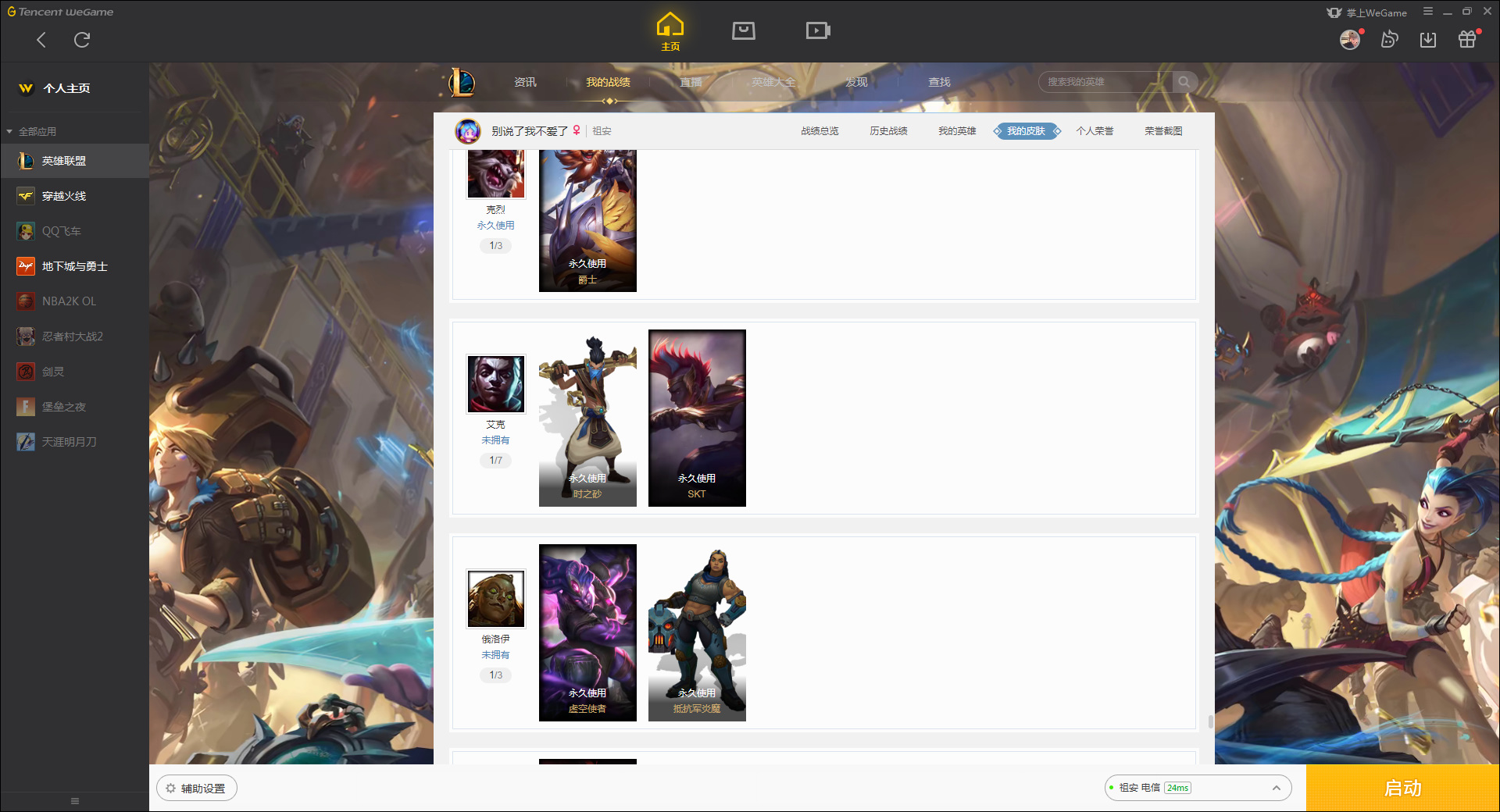This screenshot has width=1500, height=812.
Task: Click the 时之砂 skin card
Action: (x=587, y=418)
